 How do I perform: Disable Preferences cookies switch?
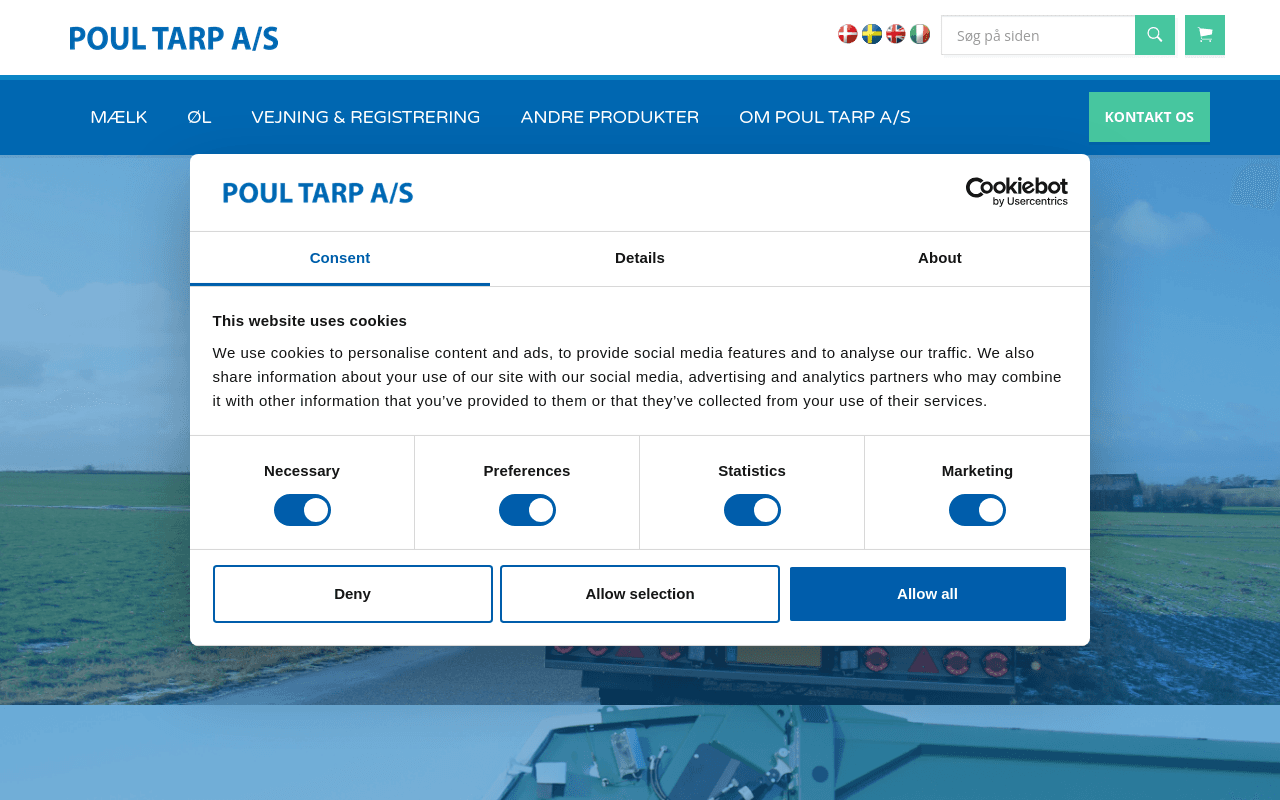point(527,510)
